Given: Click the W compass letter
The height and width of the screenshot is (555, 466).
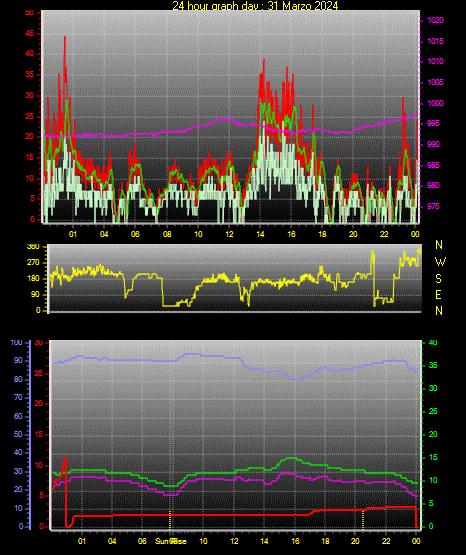Looking at the screenshot, I should 440,262.
